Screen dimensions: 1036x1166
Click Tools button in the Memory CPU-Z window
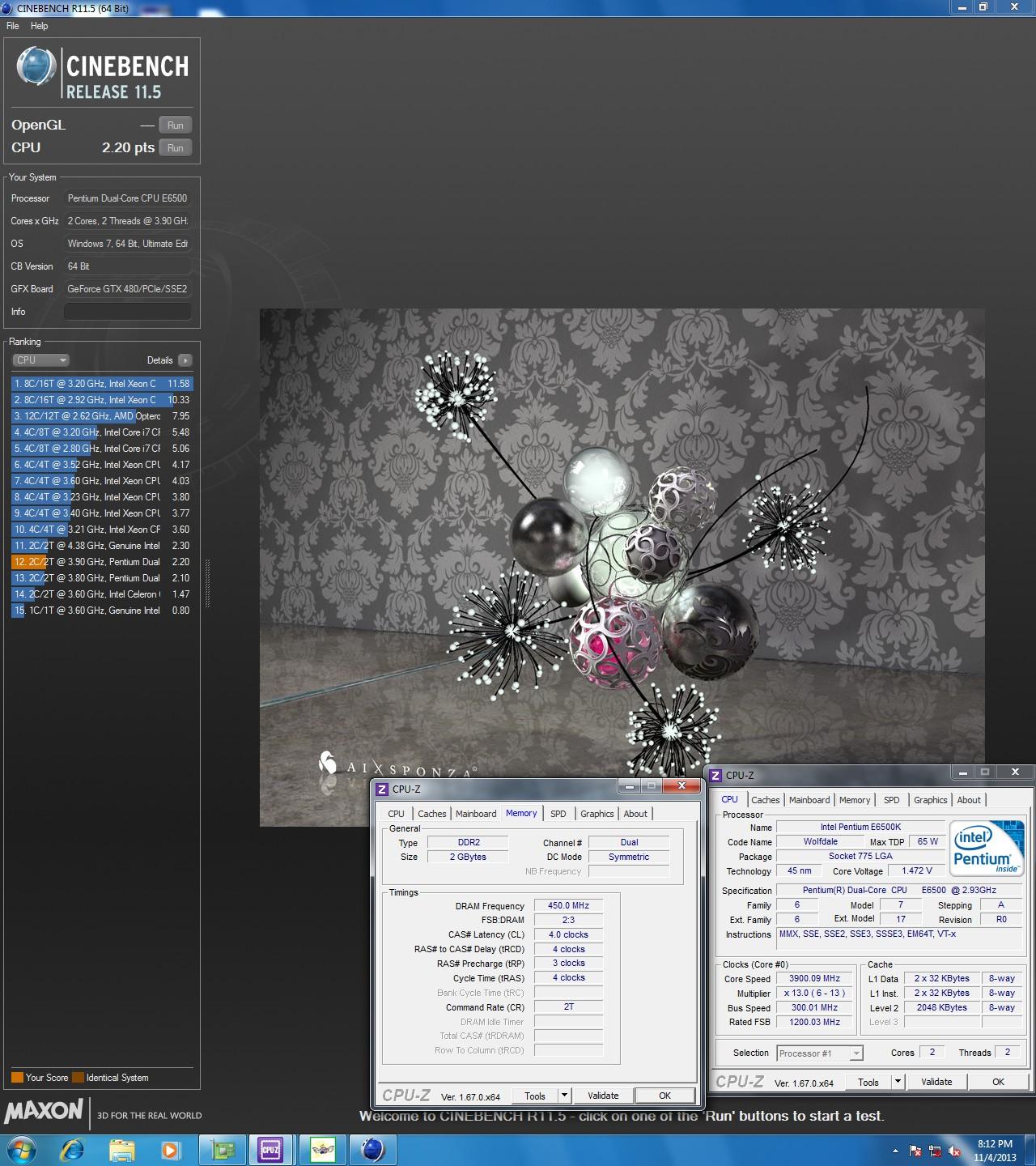click(x=535, y=1096)
